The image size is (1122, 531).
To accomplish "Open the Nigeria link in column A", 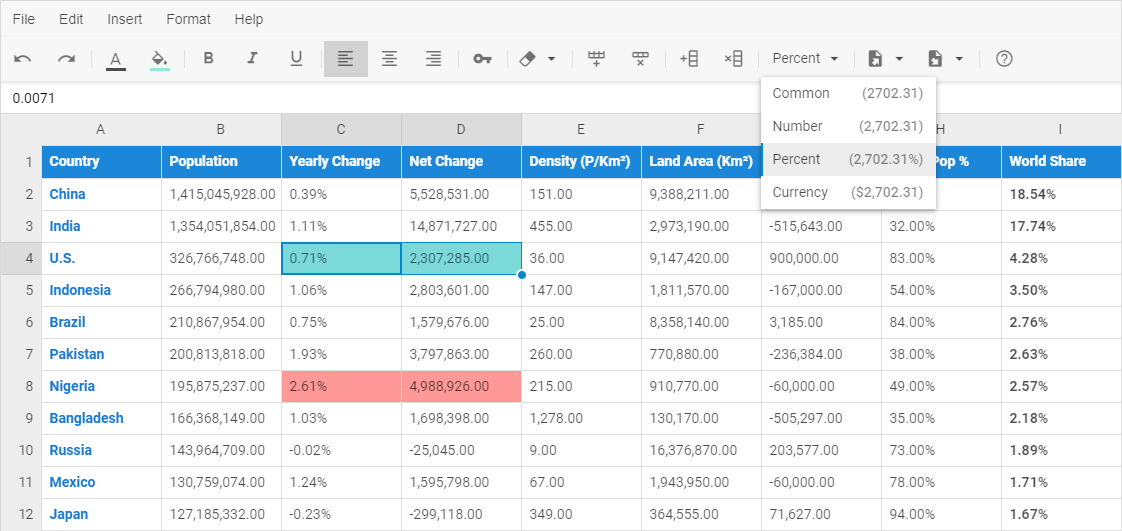I will point(72,386).
